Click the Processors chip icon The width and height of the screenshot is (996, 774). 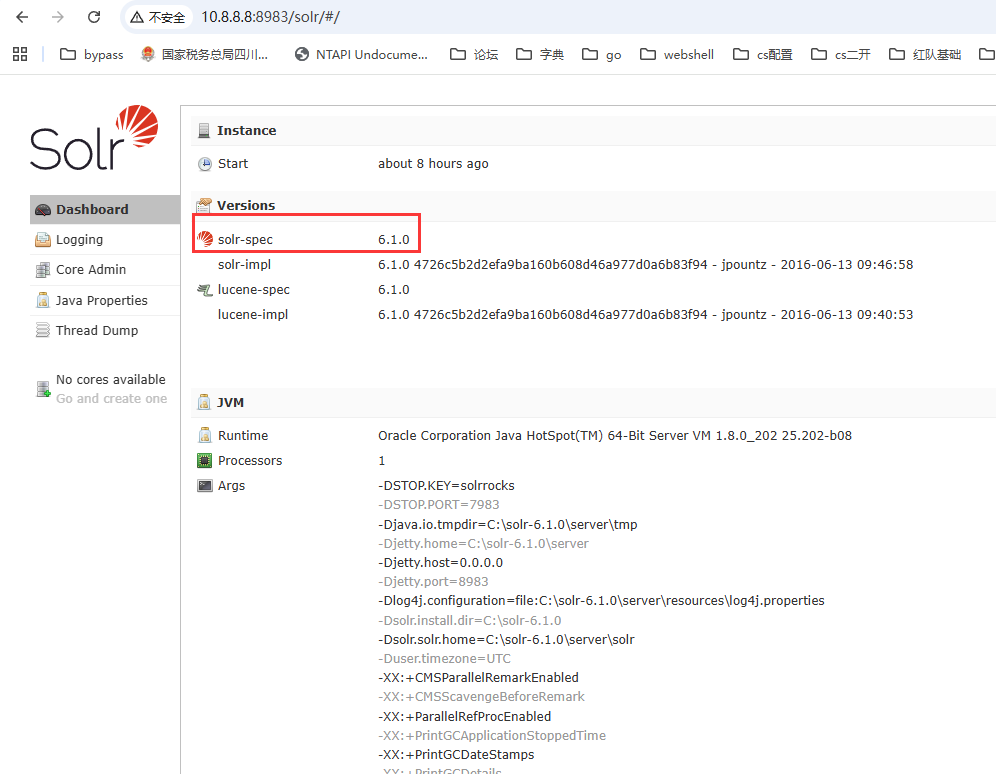pyautogui.click(x=205, y=461)
